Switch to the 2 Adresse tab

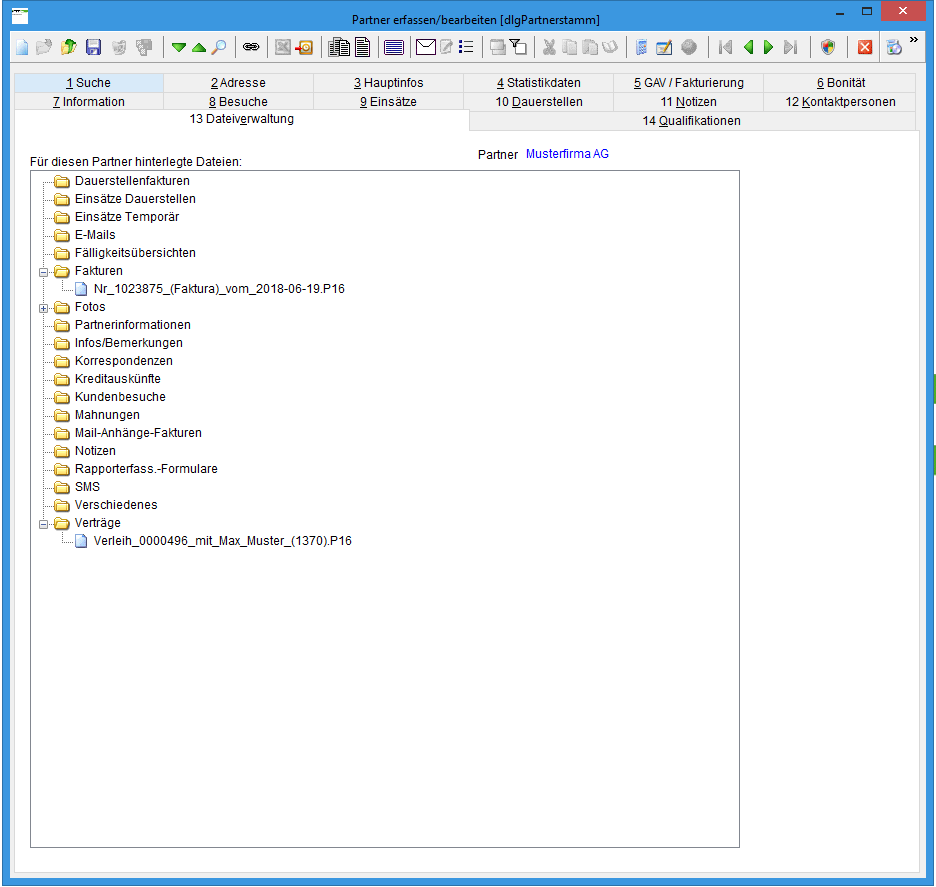[238, 83]
